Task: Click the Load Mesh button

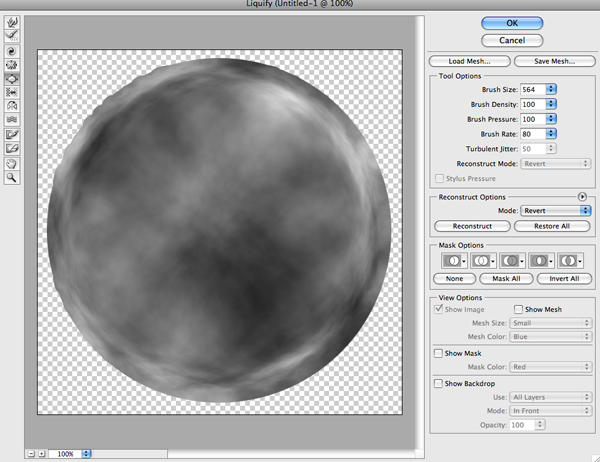Action: tap(470, 61)
